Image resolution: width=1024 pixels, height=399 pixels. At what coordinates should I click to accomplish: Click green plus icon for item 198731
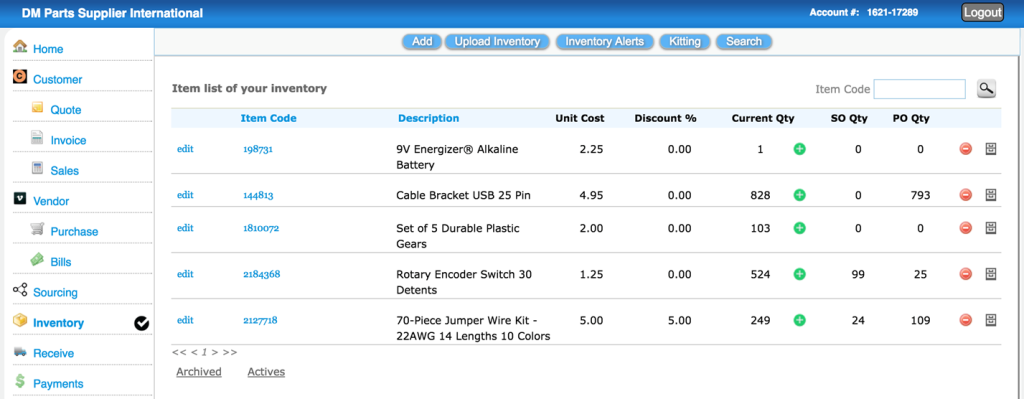pyautogui.click(x=799, y=149)
